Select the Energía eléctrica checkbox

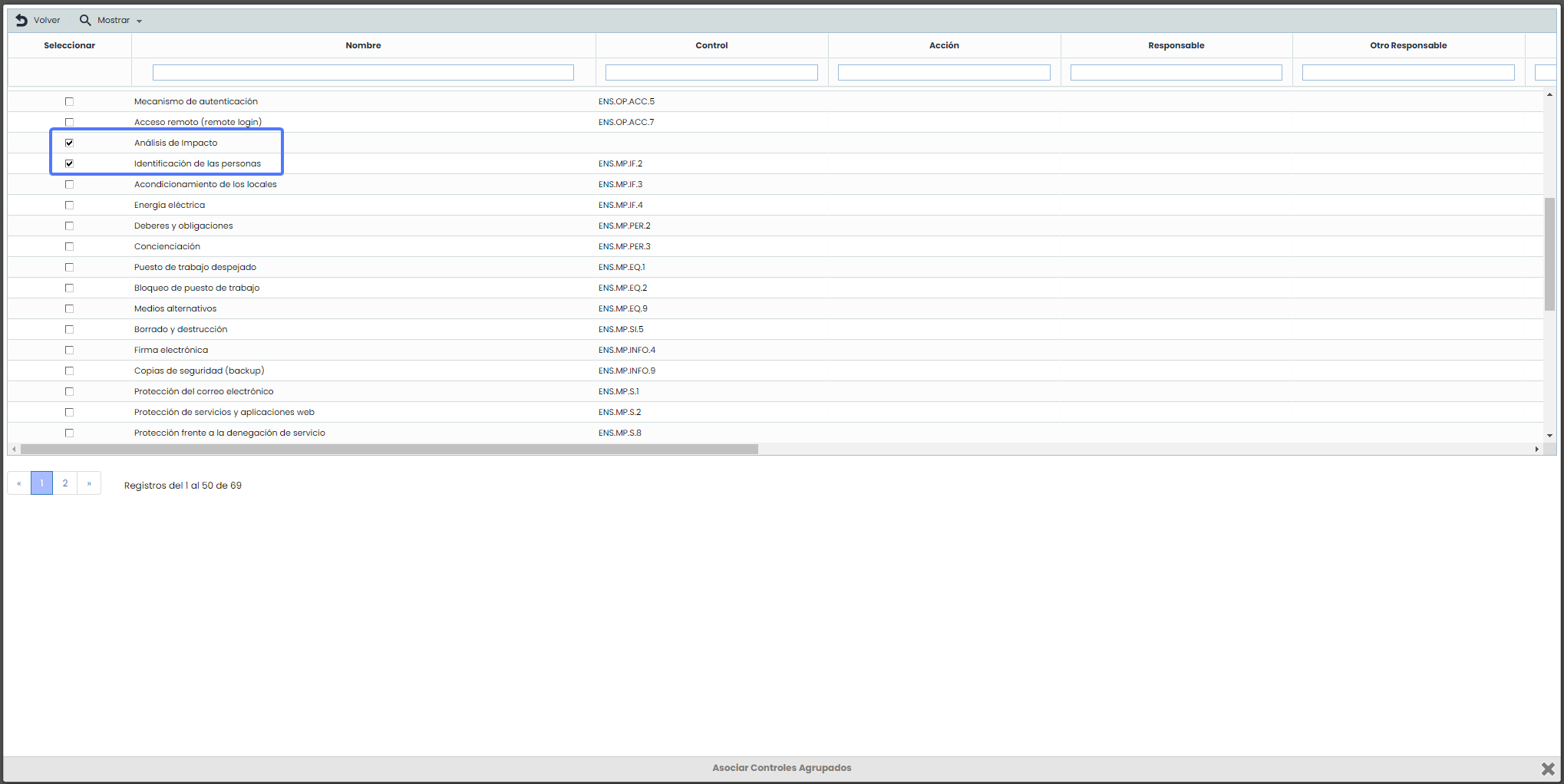coord(69,205)
